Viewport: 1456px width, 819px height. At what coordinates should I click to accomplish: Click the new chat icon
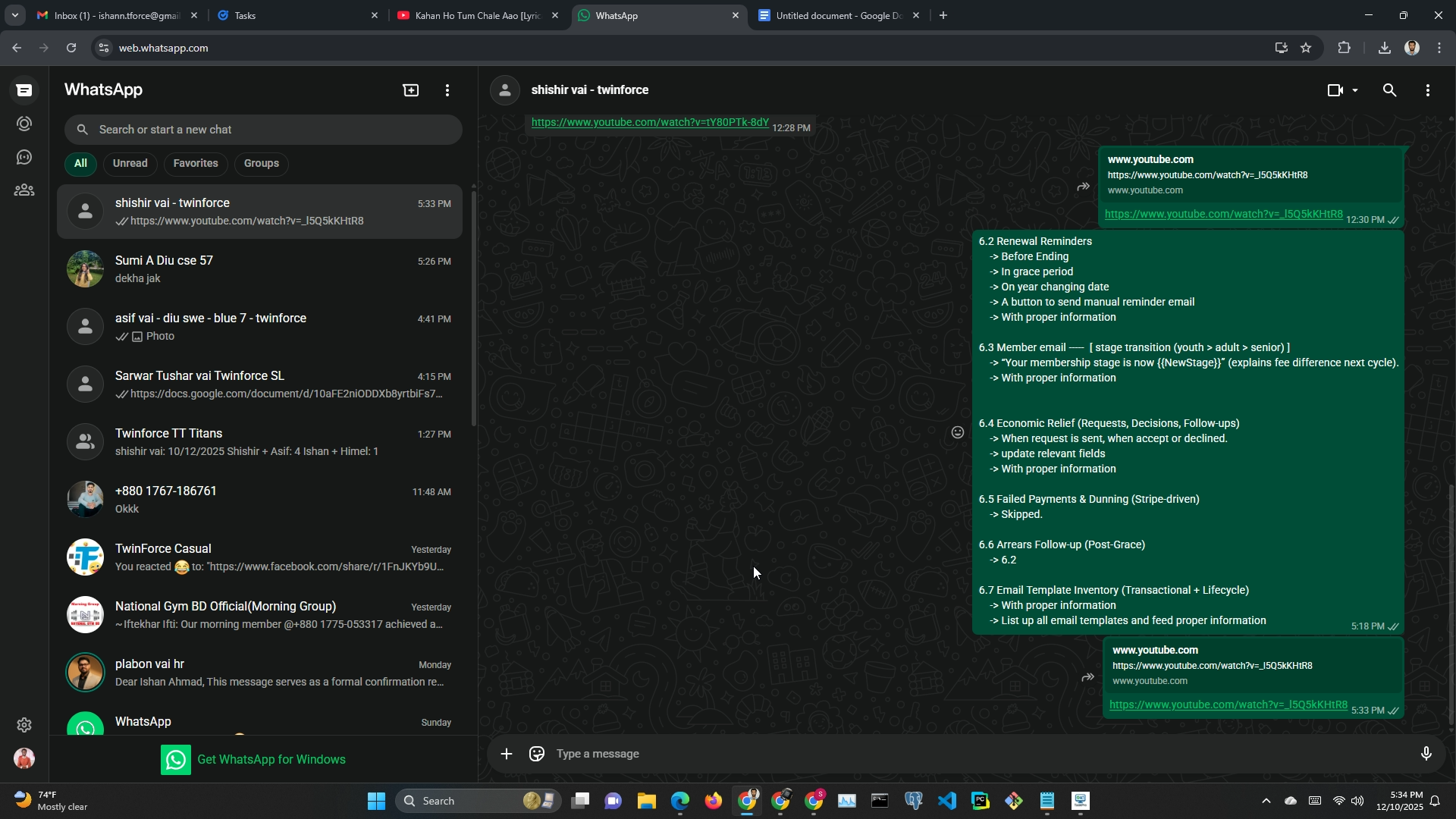410,90
